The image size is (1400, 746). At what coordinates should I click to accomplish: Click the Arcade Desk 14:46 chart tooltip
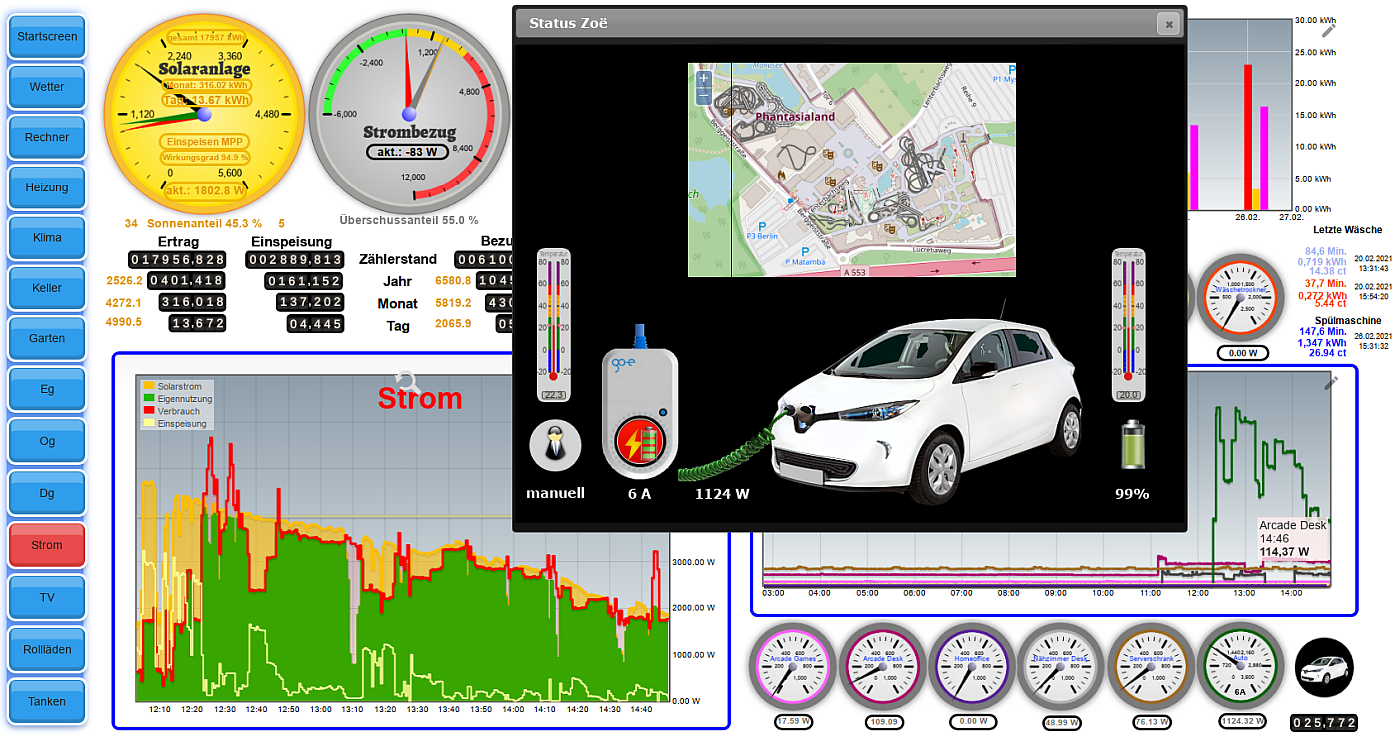1292,538
